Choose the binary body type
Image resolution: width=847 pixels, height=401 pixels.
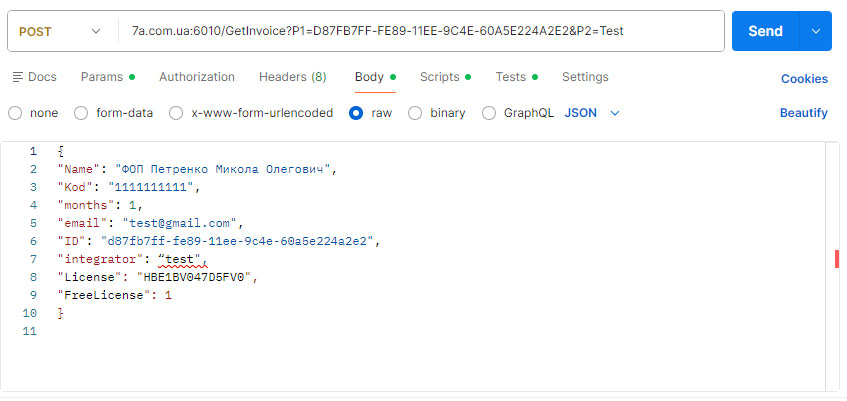415,113
